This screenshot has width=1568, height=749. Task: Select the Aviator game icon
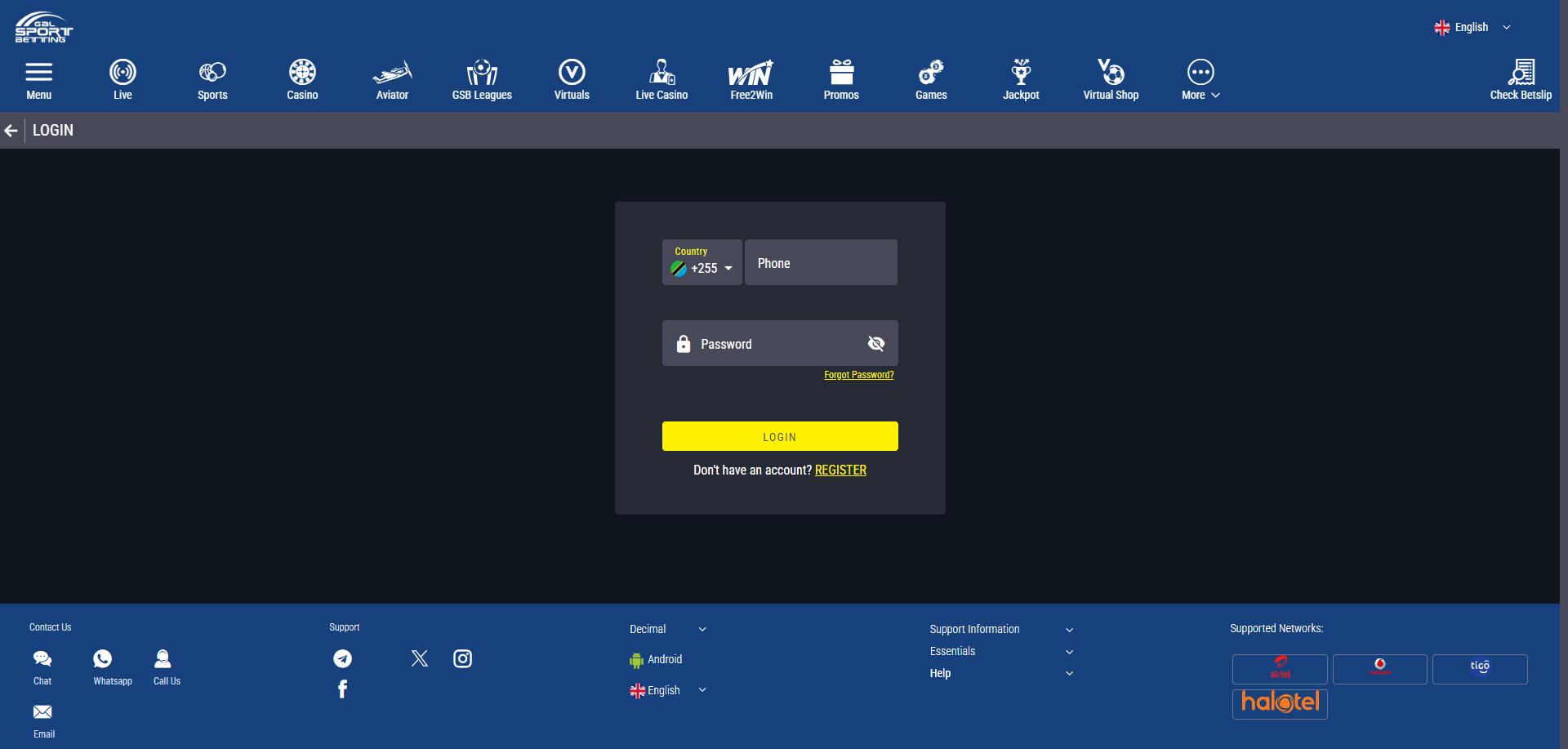pyautogui.click(x=392, y=78)
